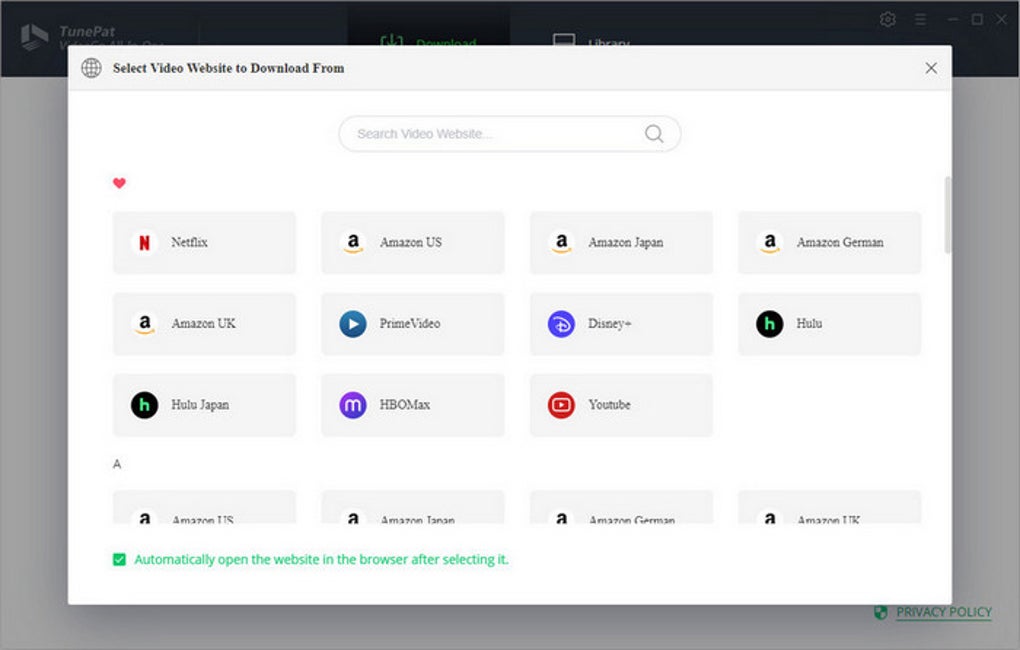
Task: Open the TunePat settings gear
Action: 888,19
